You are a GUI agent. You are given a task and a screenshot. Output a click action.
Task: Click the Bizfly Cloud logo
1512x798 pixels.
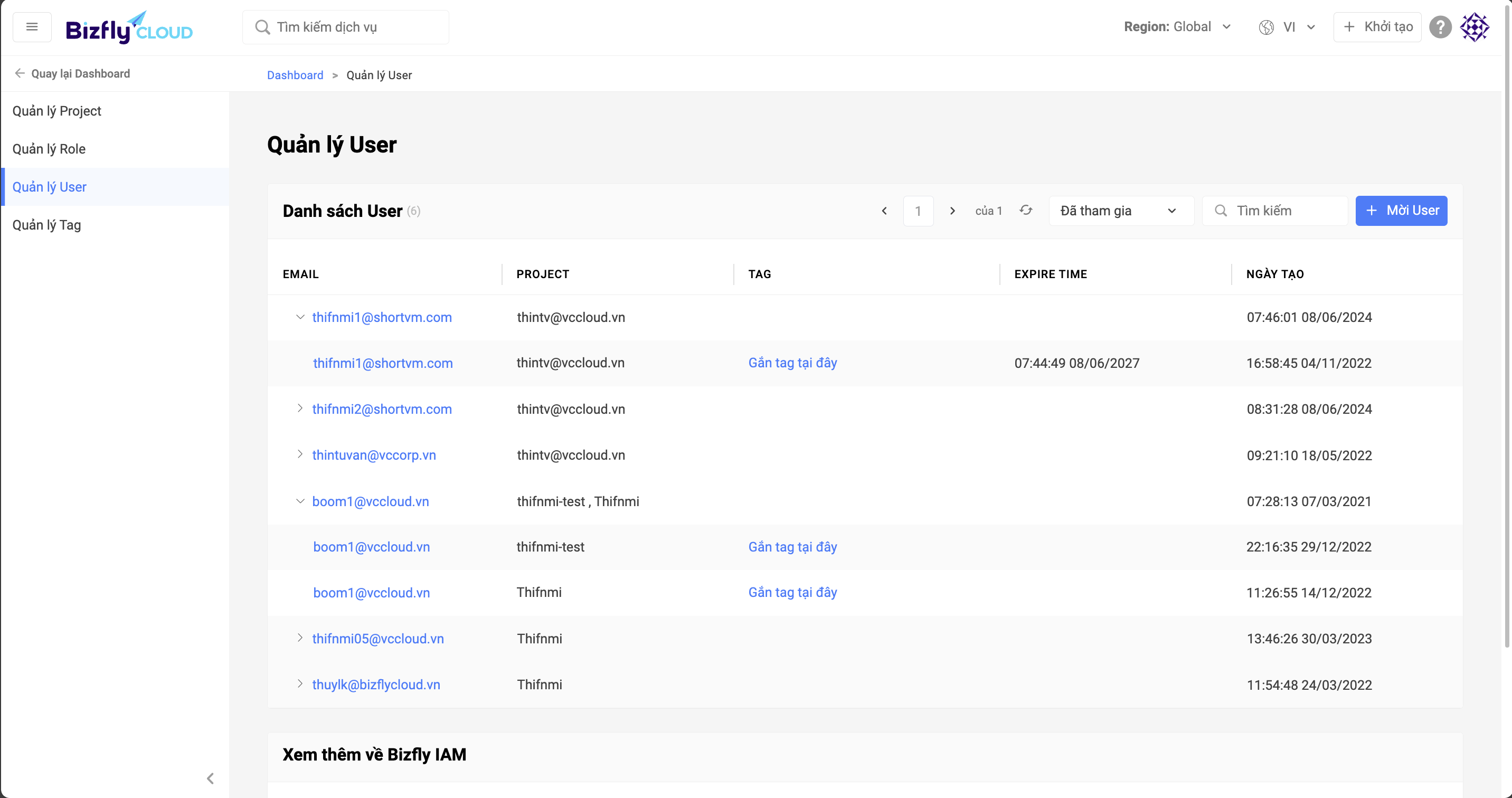click(128, 27)
